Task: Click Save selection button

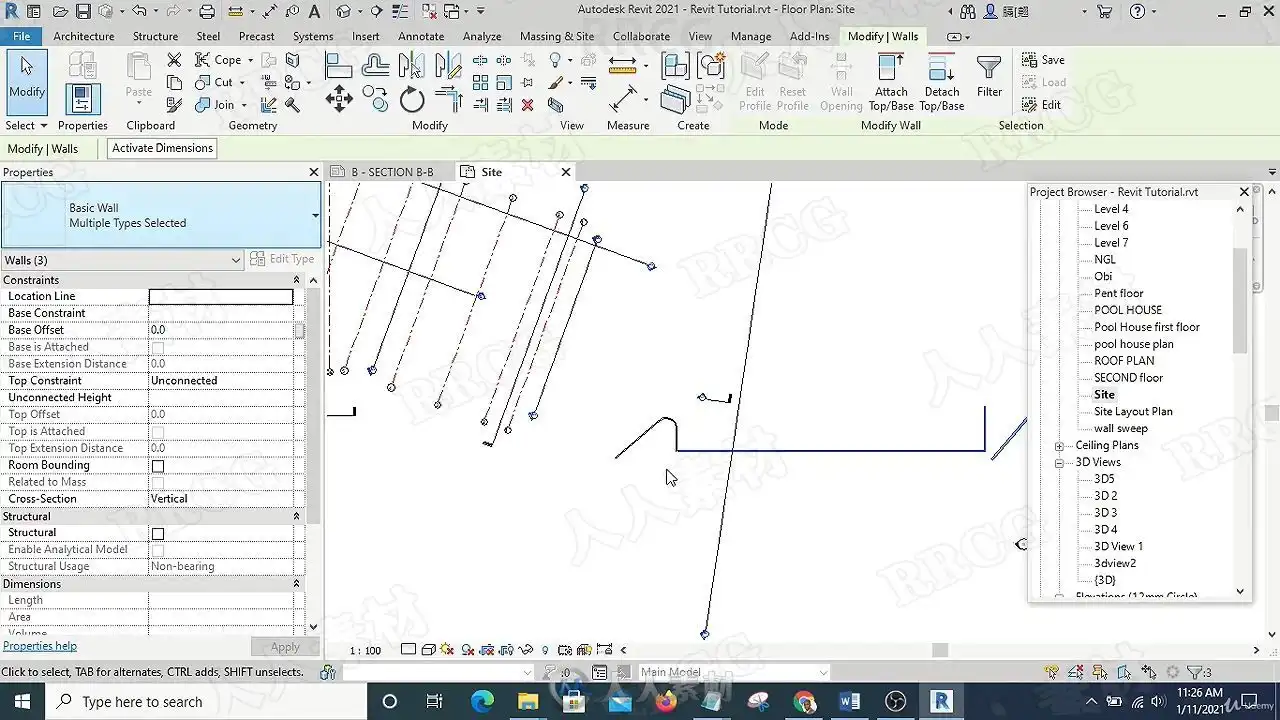Action: click(x=1043, y=60)
